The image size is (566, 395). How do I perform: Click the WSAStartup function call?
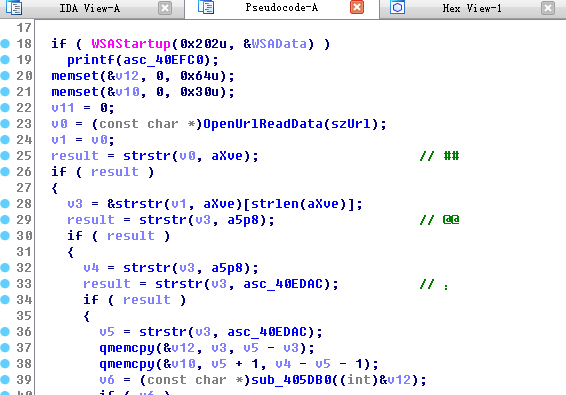pyautogui.click(x=131, y=44)
